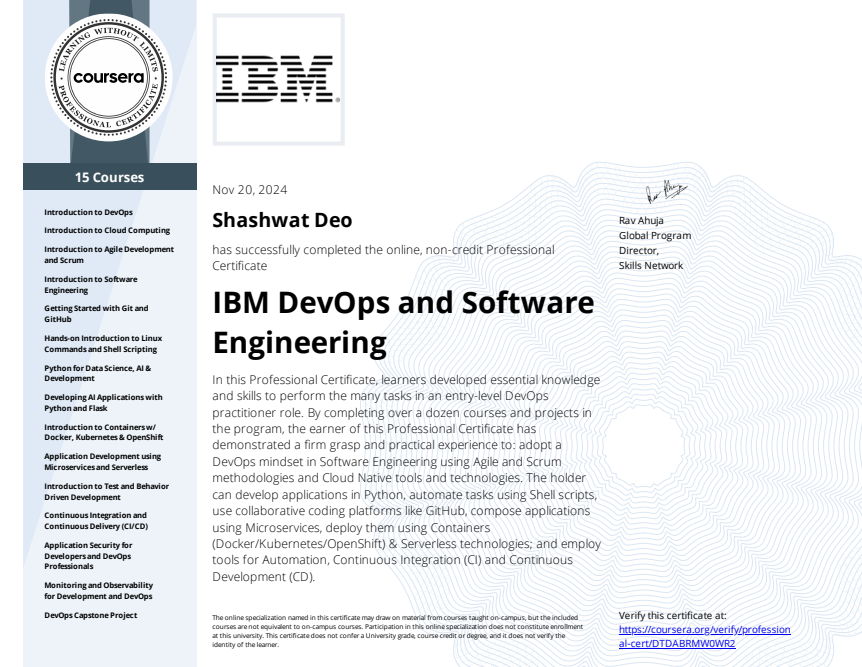This screenshot has height=667, width=862.
Task: Select 'Application Security for Developers' course
Action: tap(89, 555)
